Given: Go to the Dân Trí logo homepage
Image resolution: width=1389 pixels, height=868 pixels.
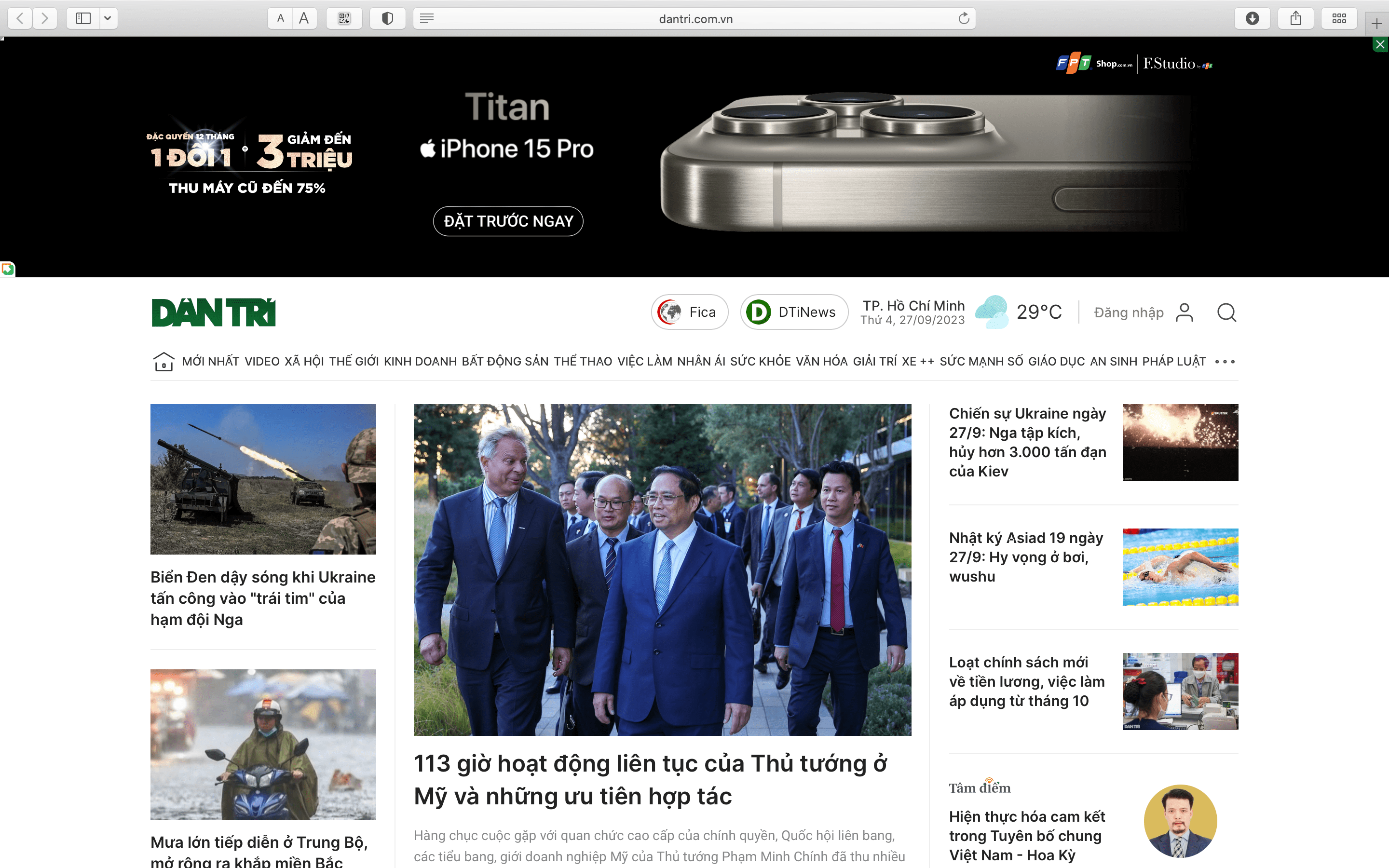Looking at the screenshot, I should (x=214, y=312).
